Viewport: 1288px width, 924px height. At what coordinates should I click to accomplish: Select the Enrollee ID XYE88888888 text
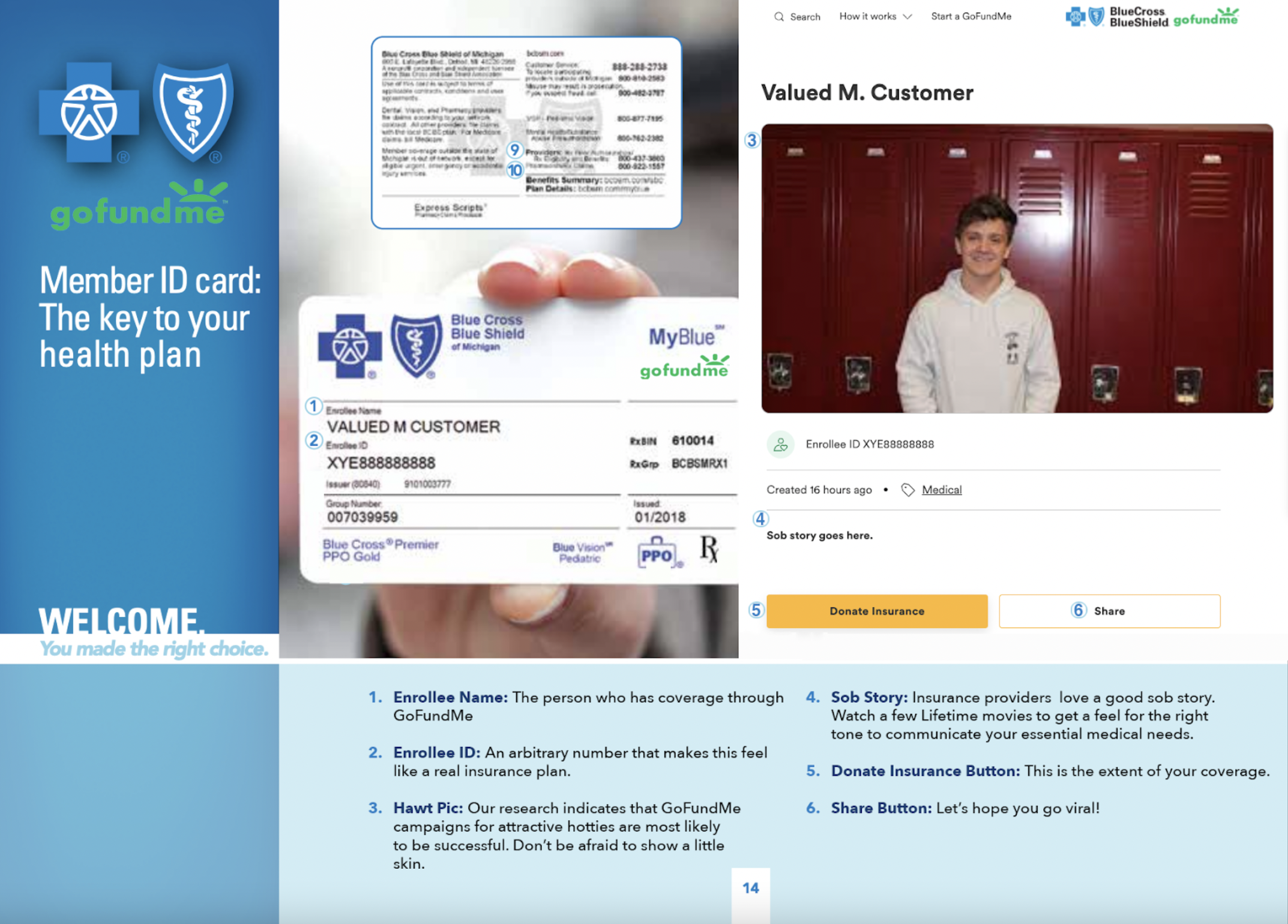[870, 445]
